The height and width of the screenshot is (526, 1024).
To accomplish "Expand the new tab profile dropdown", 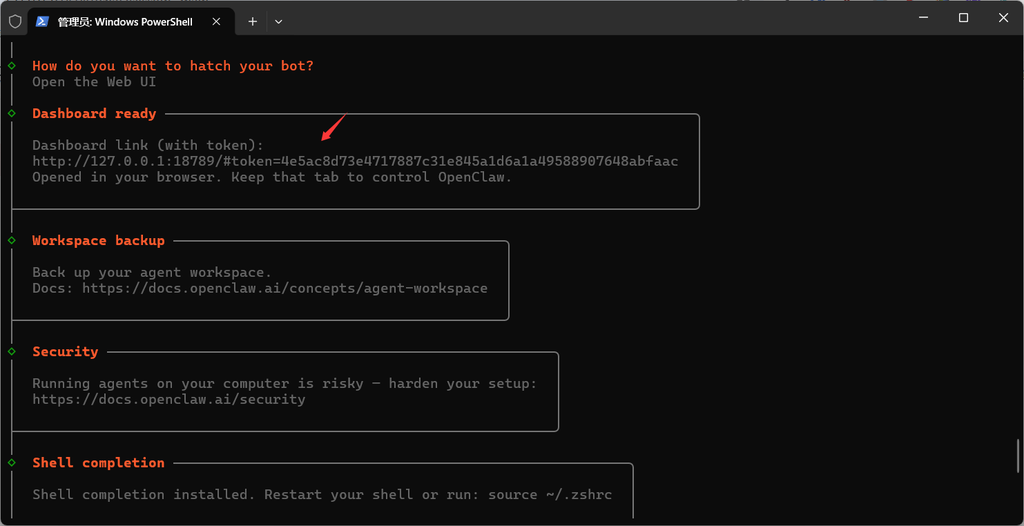I will pyautogui.click(x=278, y=21).
